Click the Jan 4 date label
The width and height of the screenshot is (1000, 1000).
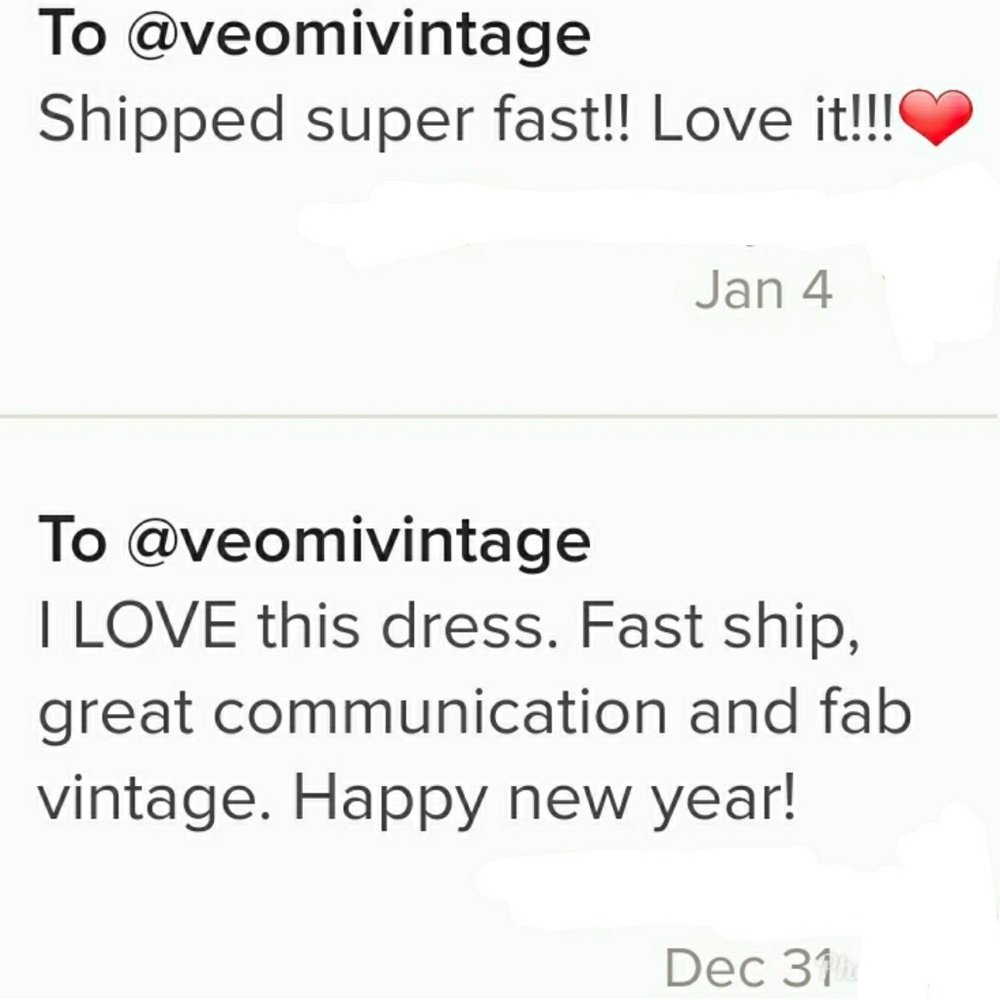click(x=763, y=290)
